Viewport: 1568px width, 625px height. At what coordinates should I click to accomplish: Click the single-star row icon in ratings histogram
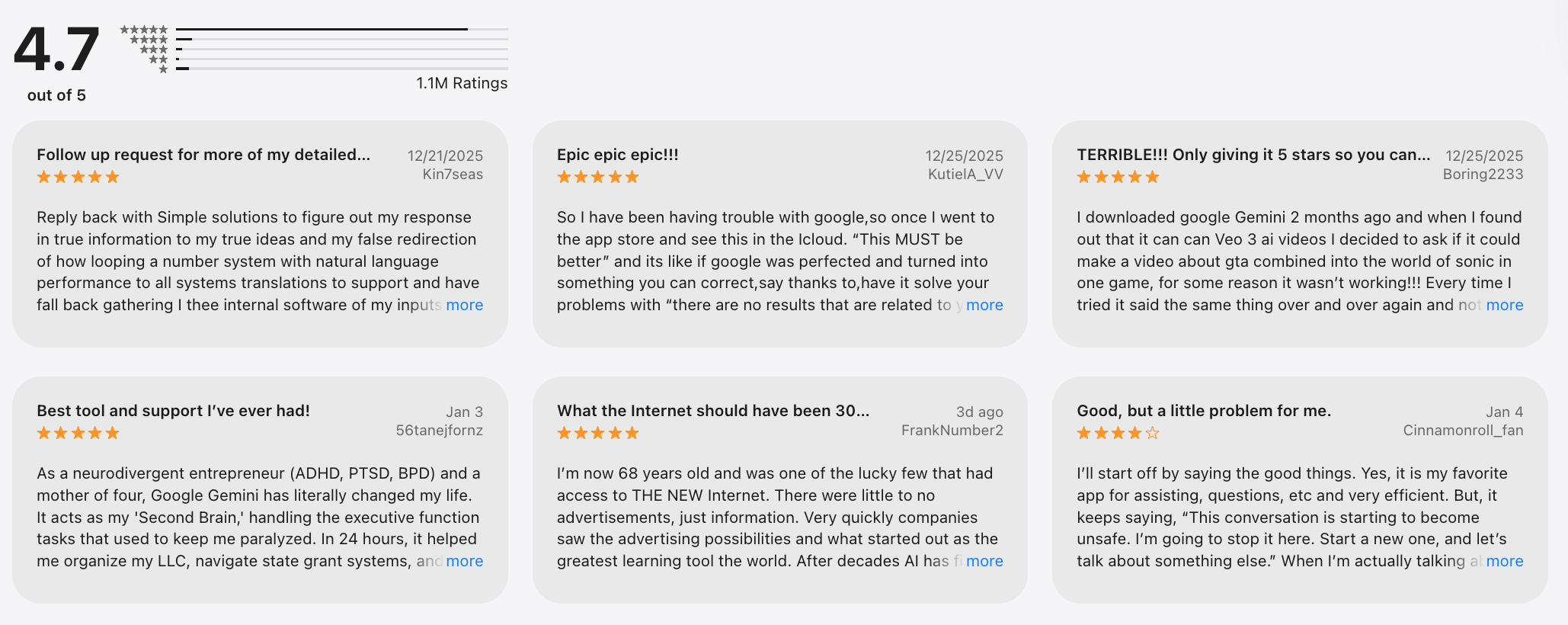click(163, 69)
